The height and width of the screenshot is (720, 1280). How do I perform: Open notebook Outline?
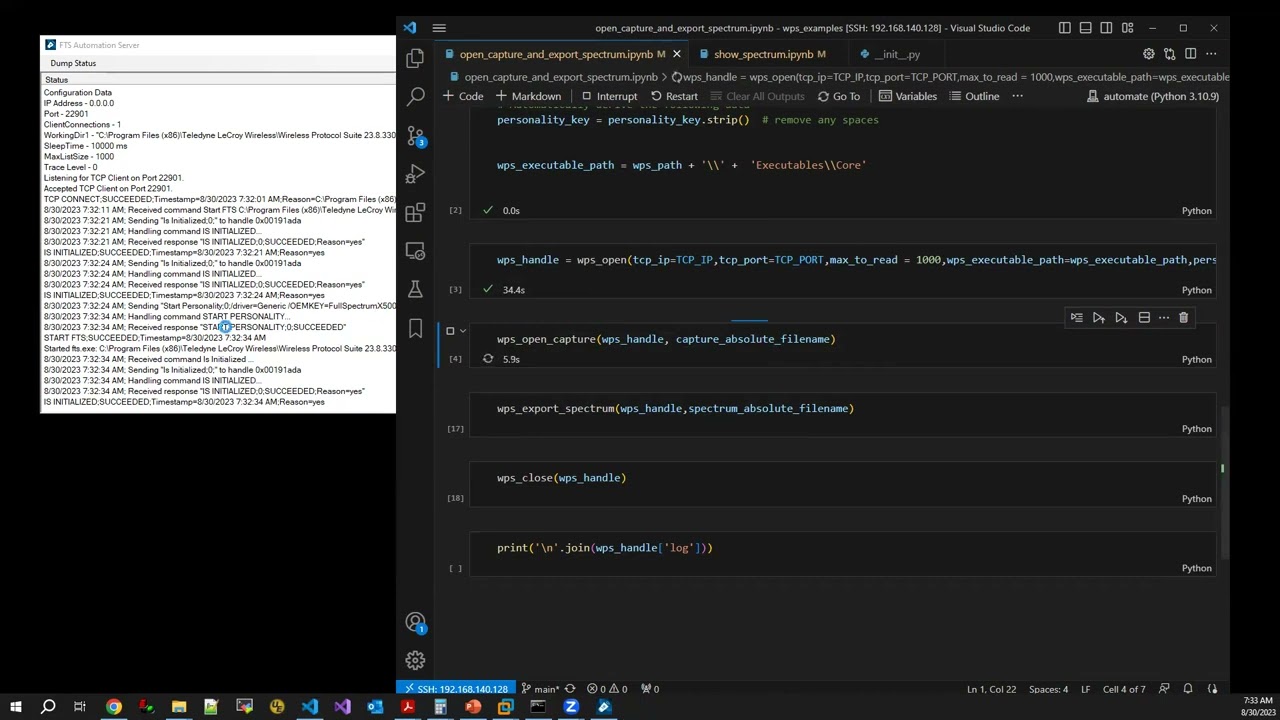tap(974, 96)
